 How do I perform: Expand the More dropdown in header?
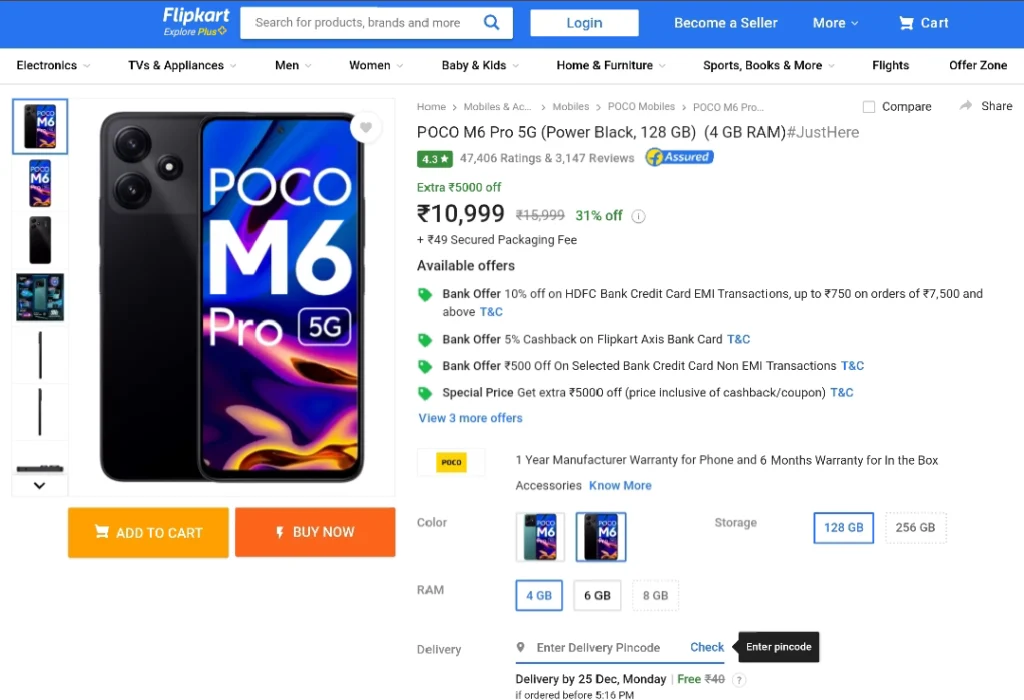(x=835, y=23)
